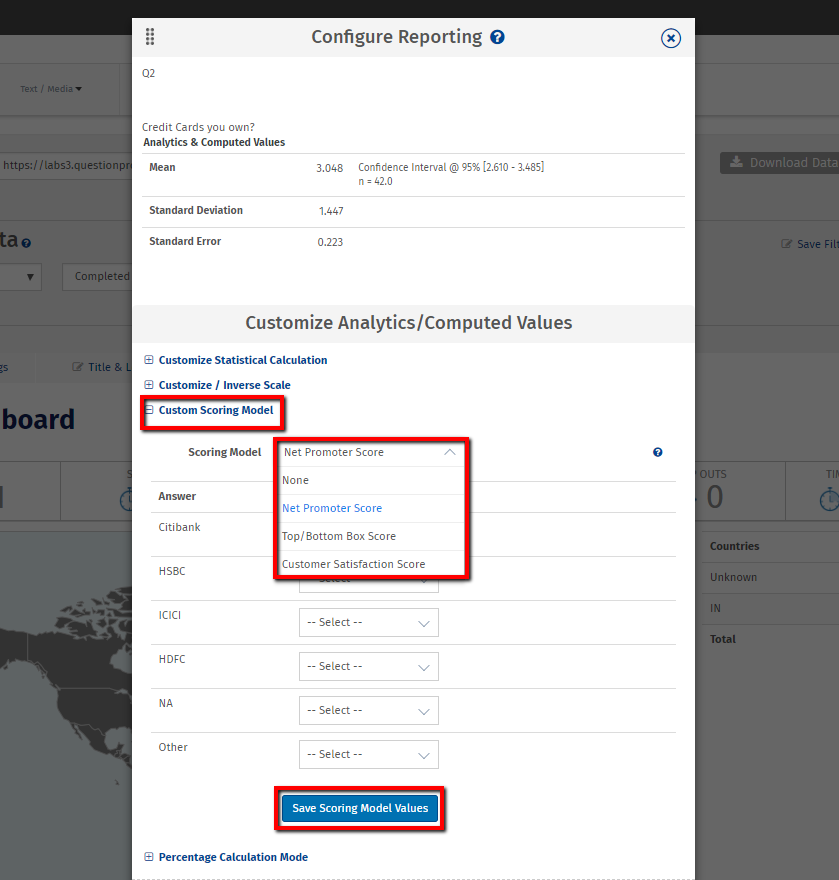Screen dimensions: 839x880
Task: Click Save Scoring Model Values button
Action: [359, 808]
